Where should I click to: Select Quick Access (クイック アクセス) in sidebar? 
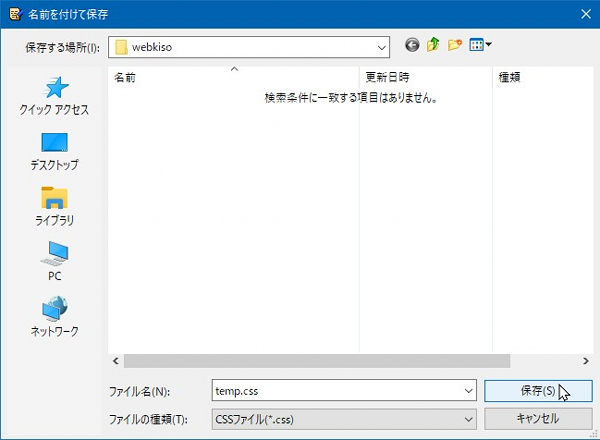tap(54, 97)
